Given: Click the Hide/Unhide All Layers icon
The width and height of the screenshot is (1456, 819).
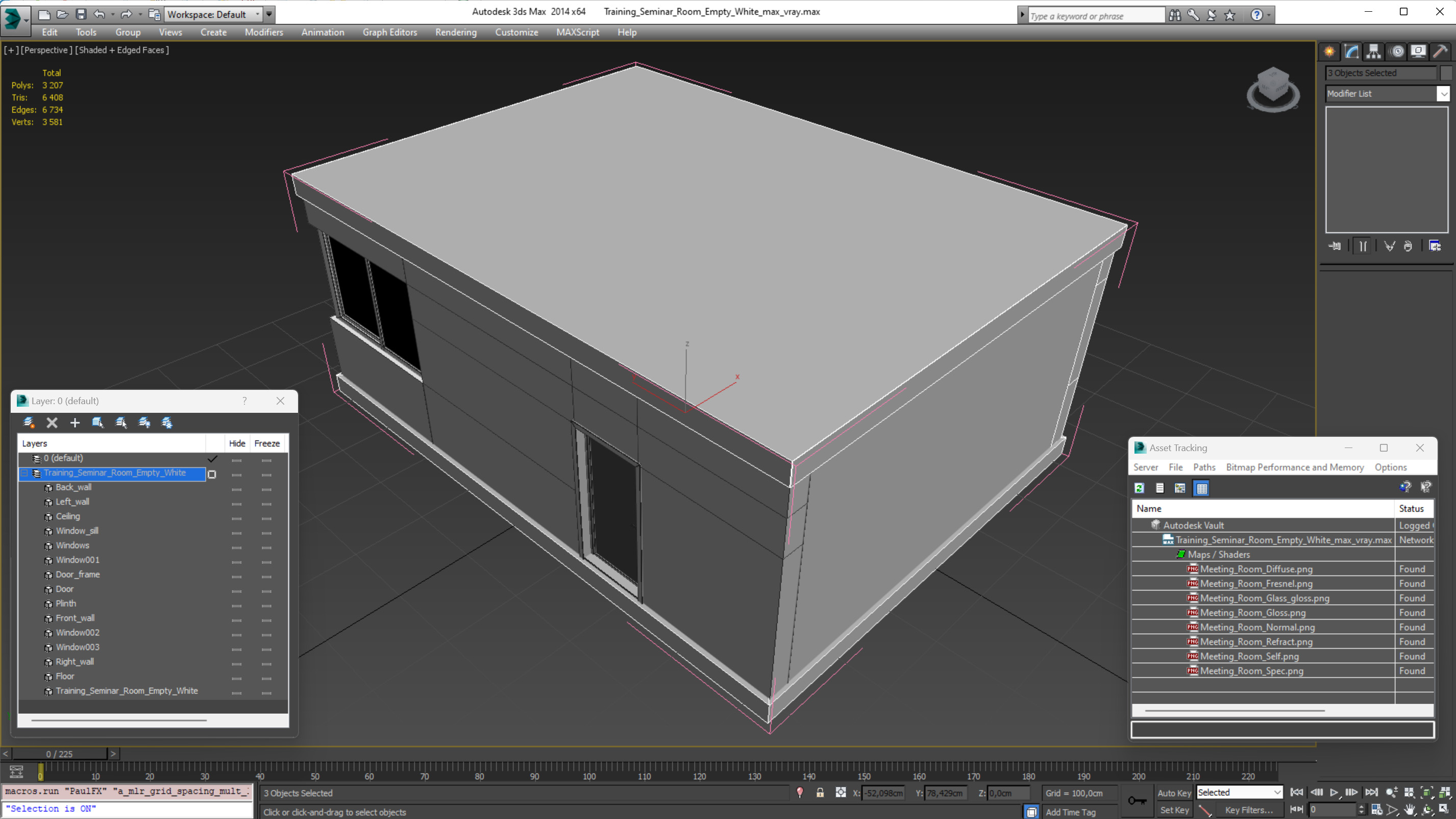Looking at the screenshot, I should [144, 422].
